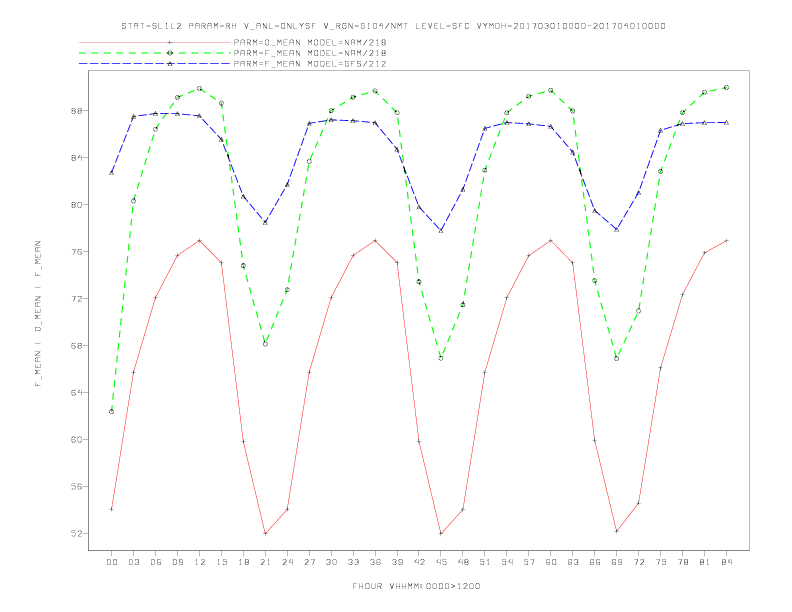The height and width of the screenshot is (612, 792).
Task: Click y-axis tick label 84
Action: [77, 158]
